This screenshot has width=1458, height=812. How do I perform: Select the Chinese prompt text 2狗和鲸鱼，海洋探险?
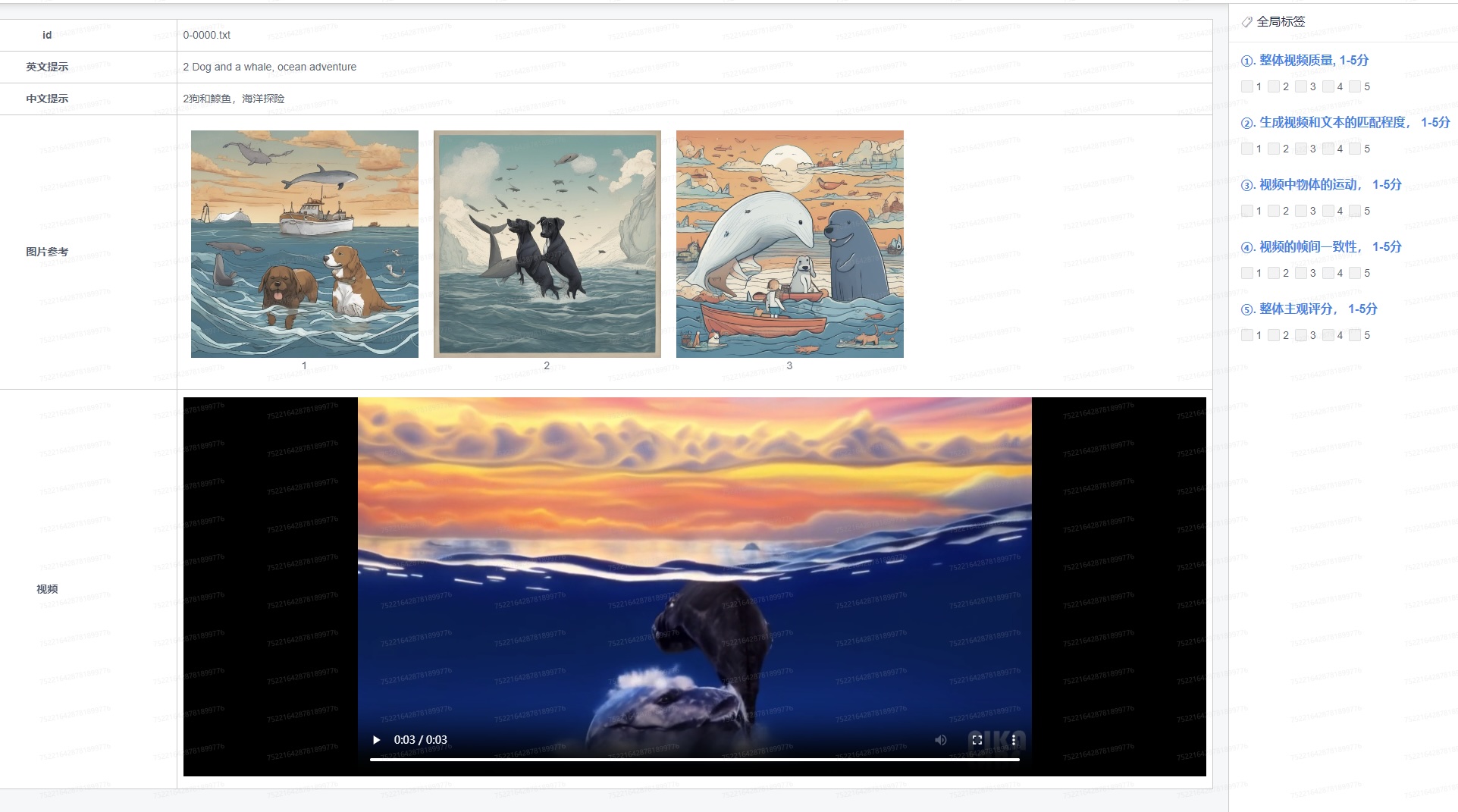click(x=234, y=99)
